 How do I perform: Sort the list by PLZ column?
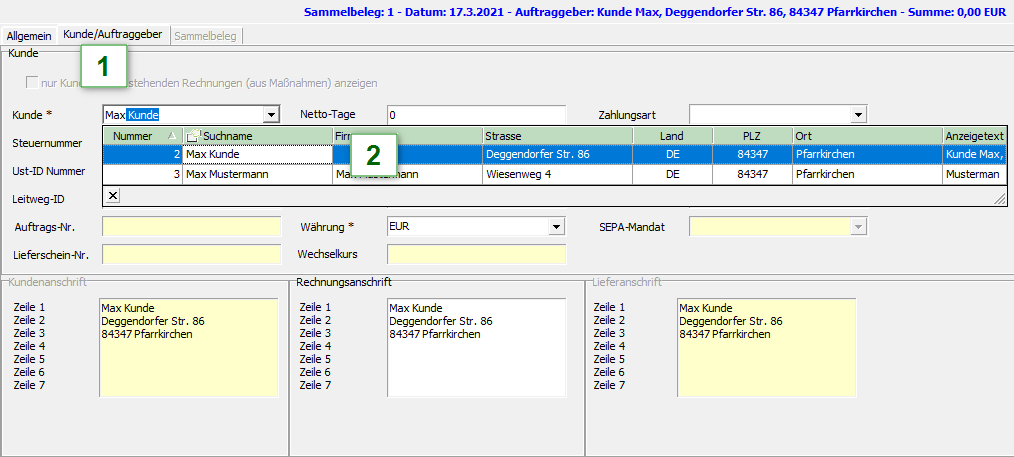pos(751,135)
